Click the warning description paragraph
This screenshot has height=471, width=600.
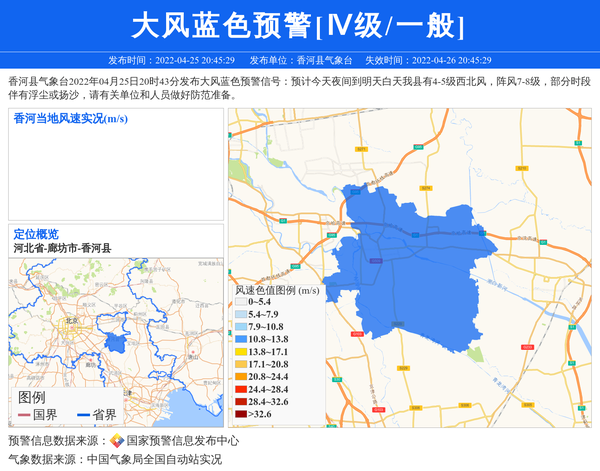tap(300, 88)
